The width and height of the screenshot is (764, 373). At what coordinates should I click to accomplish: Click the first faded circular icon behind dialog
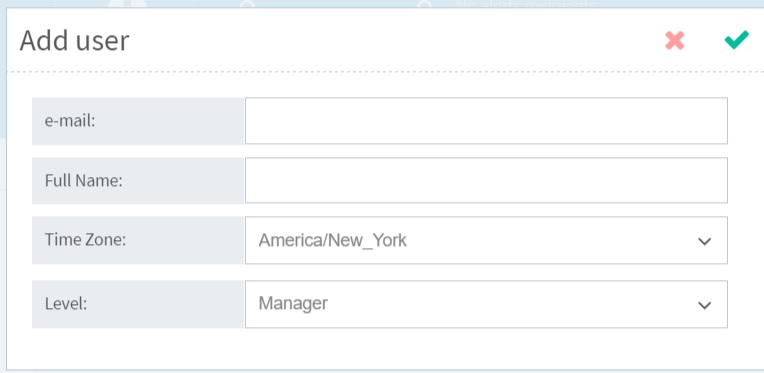pyautogui.click(x=248, y=4)
